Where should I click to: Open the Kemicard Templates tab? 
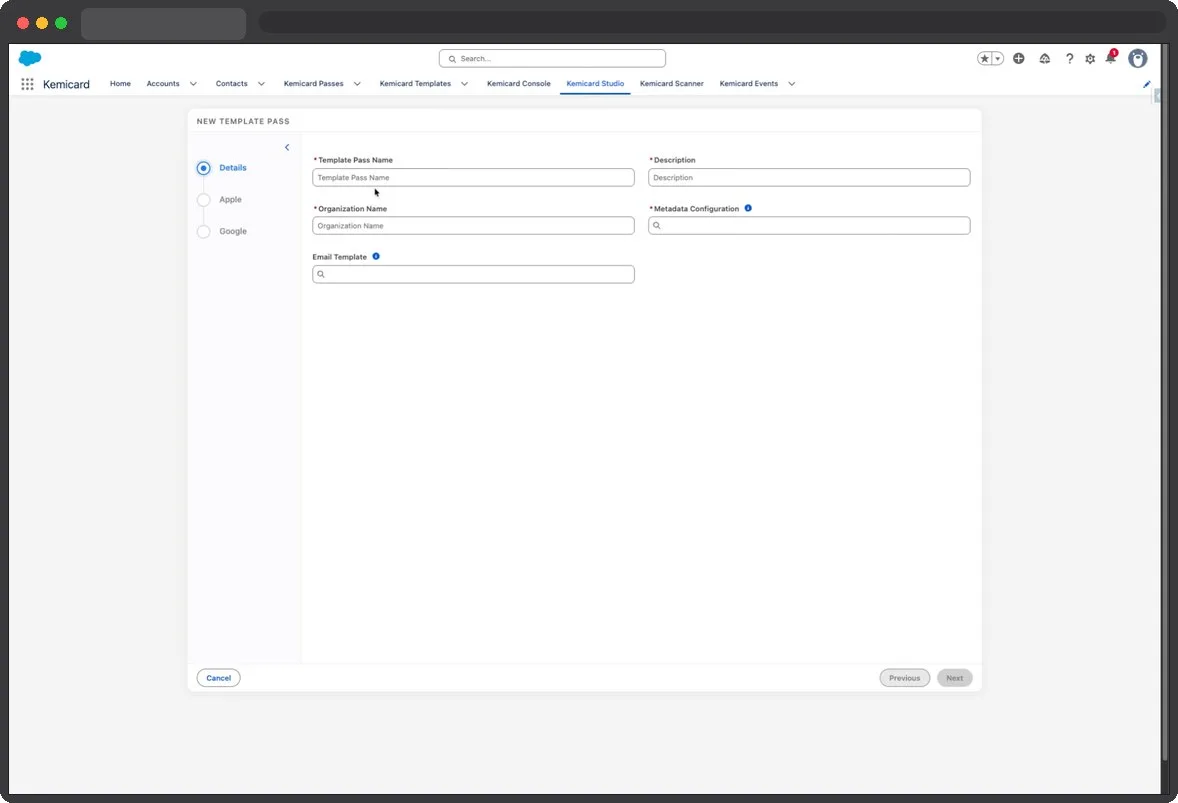[415, 83]
